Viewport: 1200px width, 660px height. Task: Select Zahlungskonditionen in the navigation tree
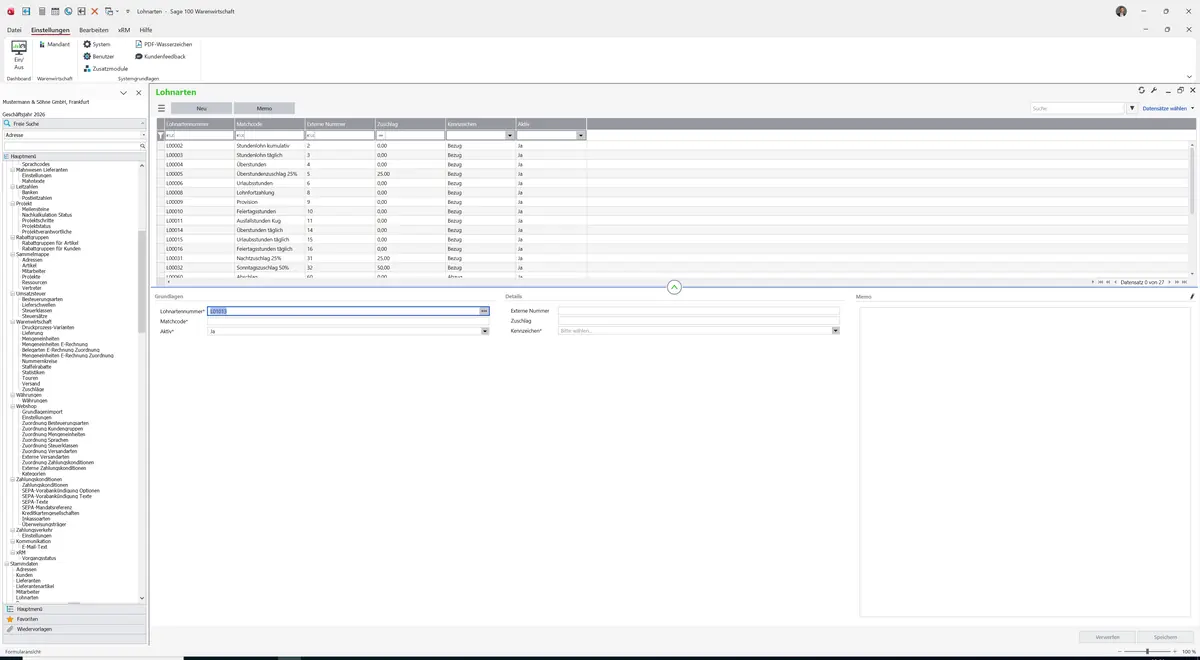coord(45,485)
